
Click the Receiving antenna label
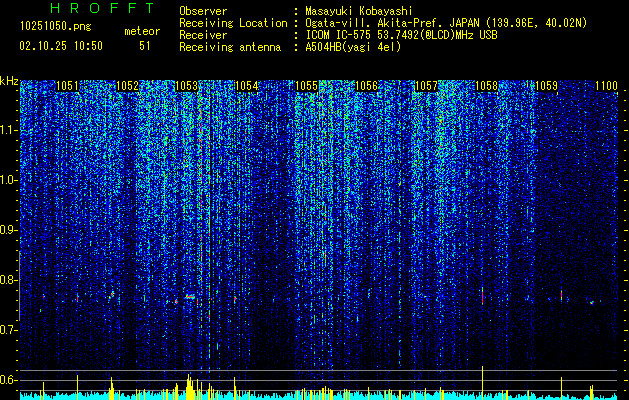[230, 47]
